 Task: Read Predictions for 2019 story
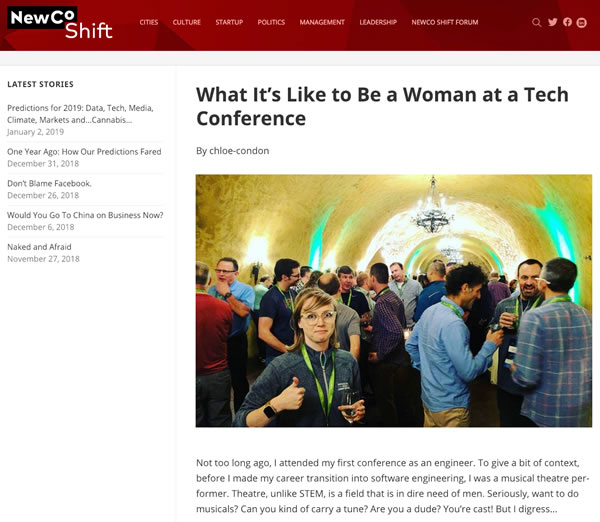coord(80,114)
